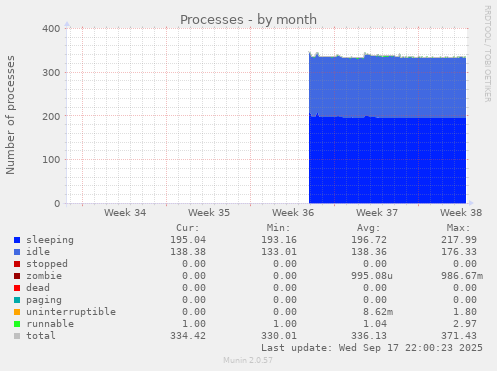Screen dimensions: 497x371
Task: Click the 300 y-axis tick label
Action: 51,73
